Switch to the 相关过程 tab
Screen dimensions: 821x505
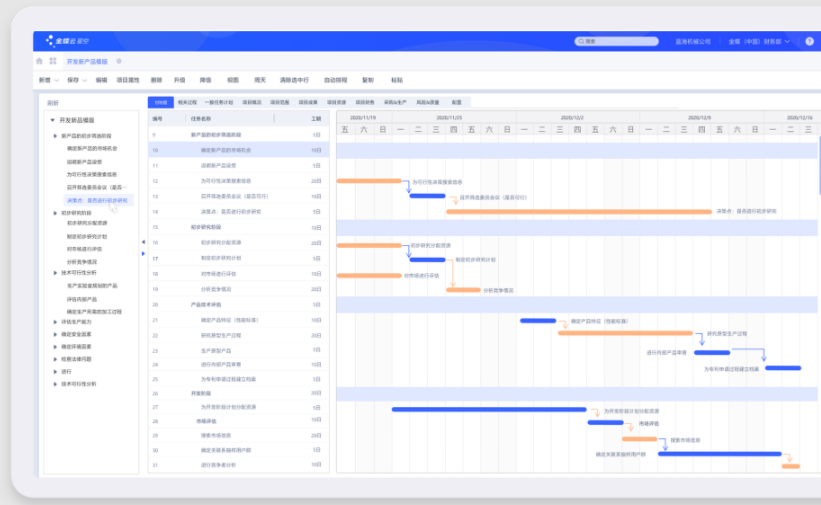[187, 102]
